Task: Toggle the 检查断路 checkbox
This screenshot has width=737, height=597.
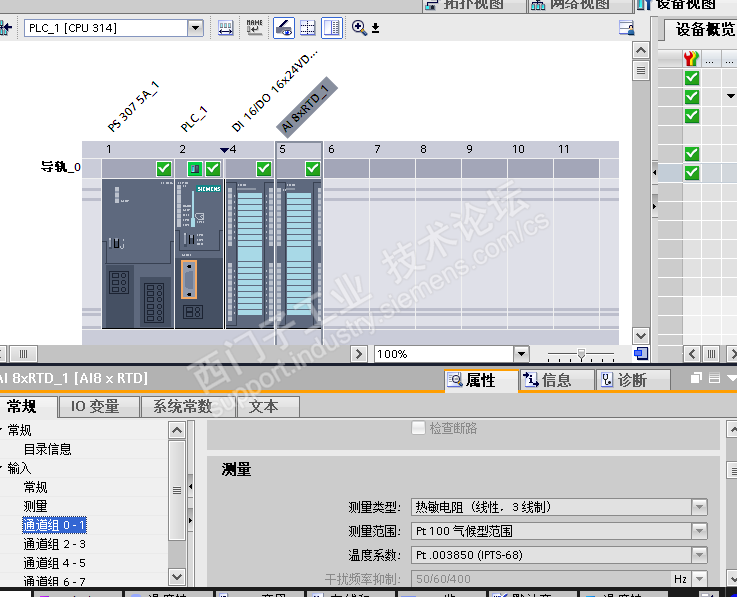Action: coord(418,428)
